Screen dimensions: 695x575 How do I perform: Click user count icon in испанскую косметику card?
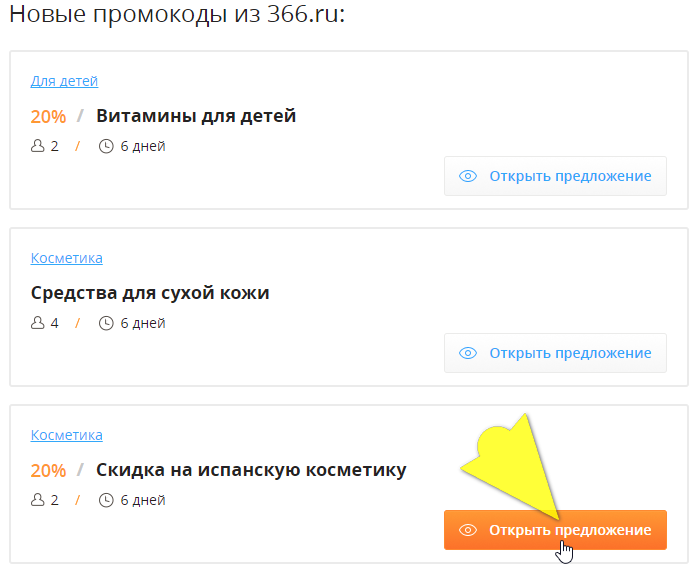(x=38, y=500)
